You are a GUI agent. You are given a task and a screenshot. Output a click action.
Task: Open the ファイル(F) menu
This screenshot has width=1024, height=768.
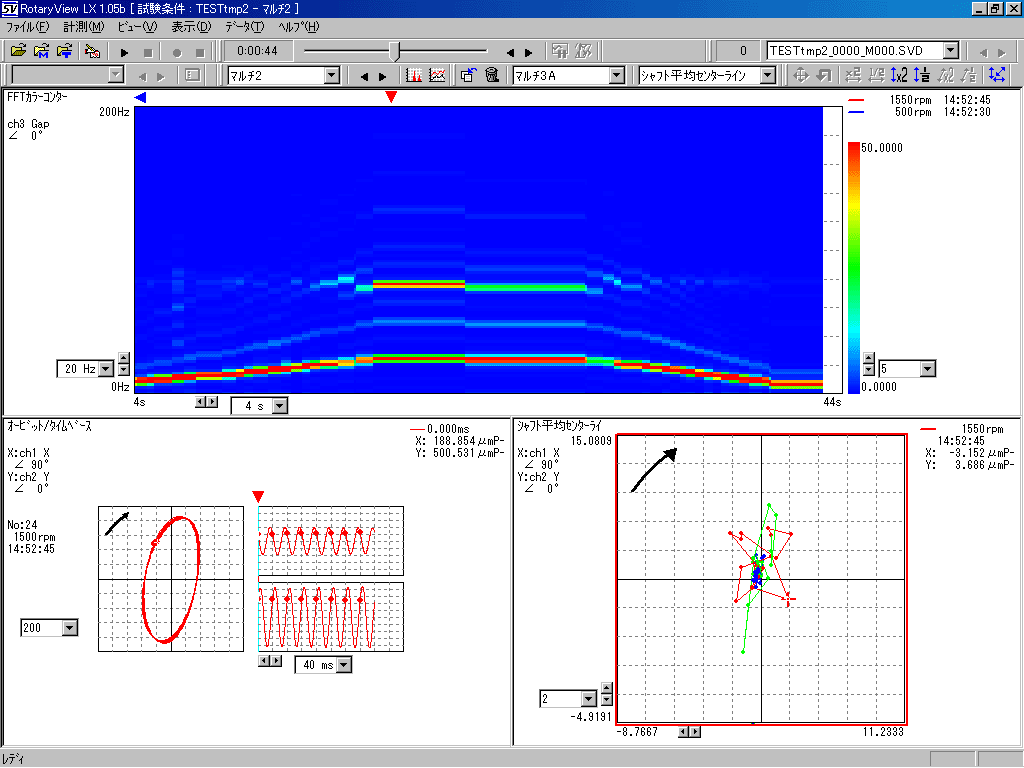tap(27, 27)
